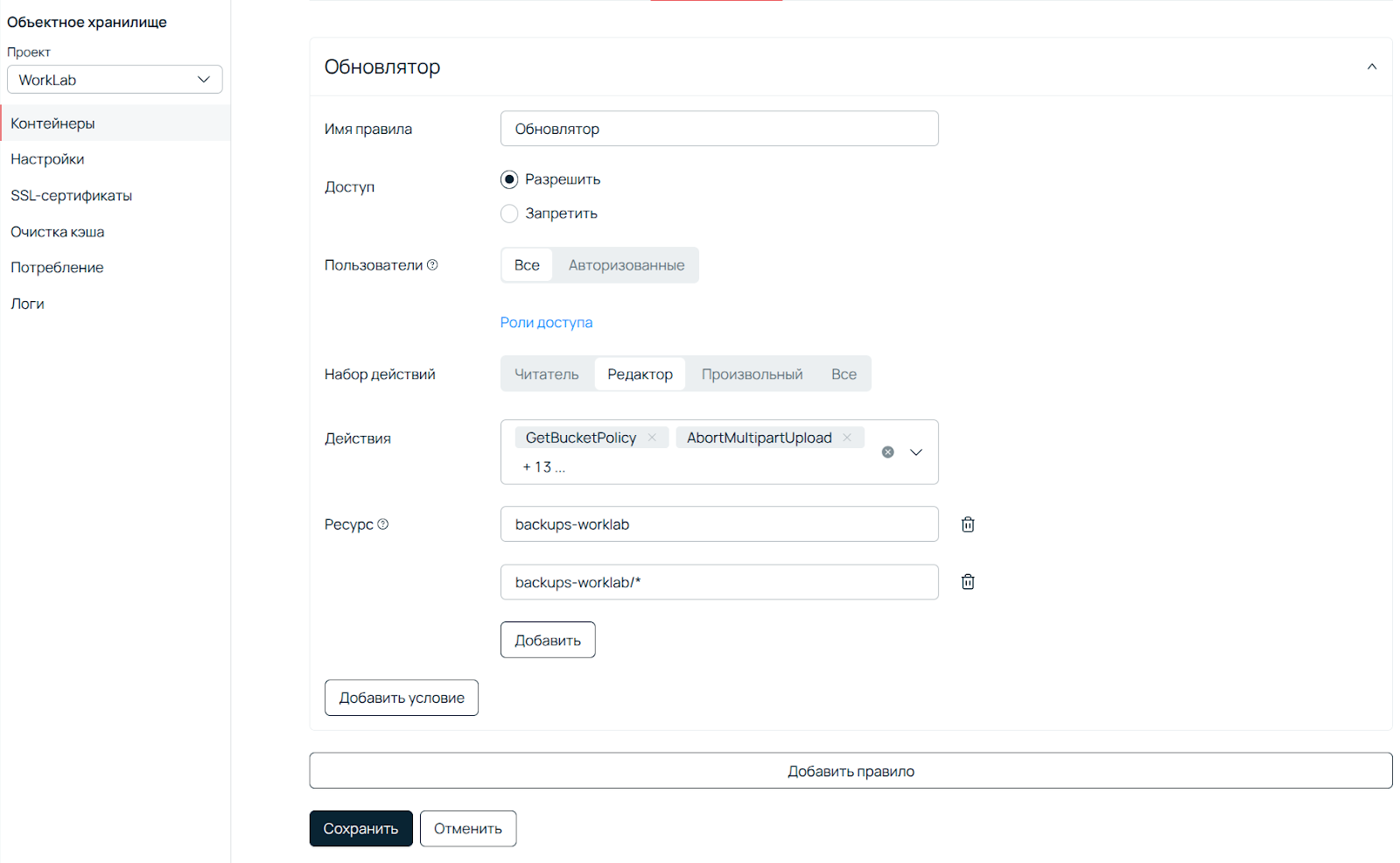Remove the GetBucketPolicy action tag

coord(652,438)
